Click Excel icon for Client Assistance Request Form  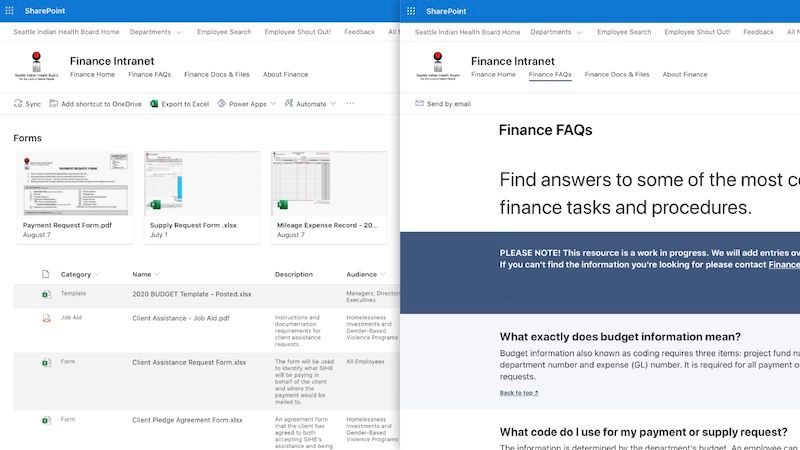point(46,363)
